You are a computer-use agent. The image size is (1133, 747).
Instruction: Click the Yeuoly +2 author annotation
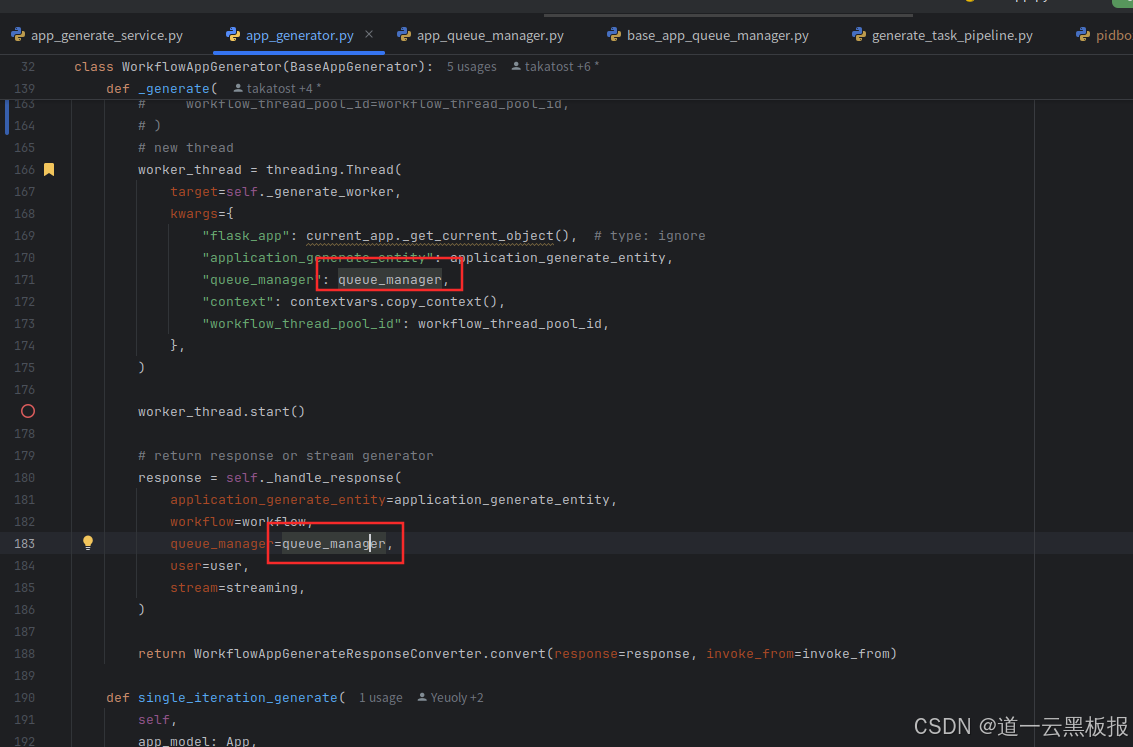coord(449,697)
